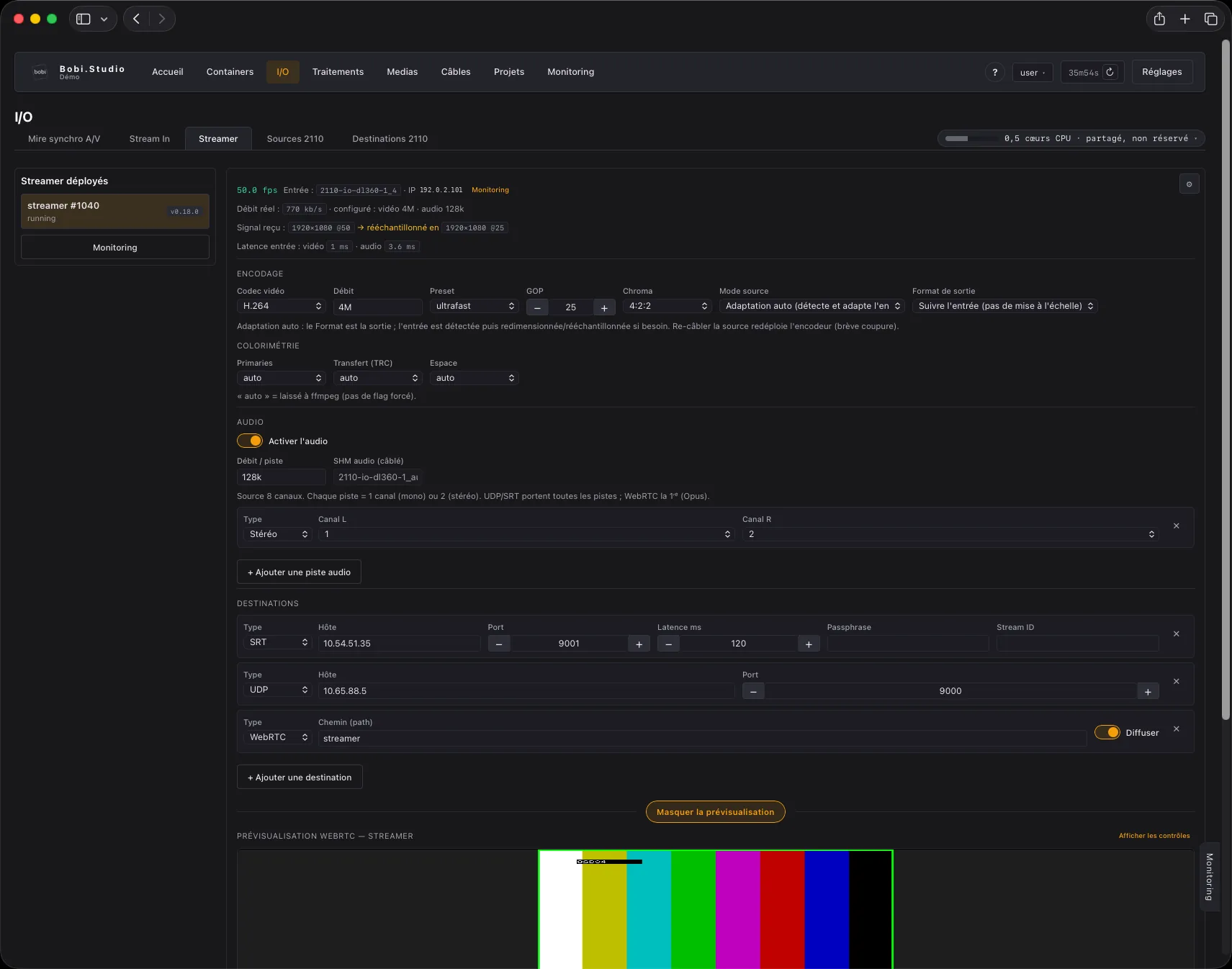1232x969 pixels.
Task: Remove the SRT destination row
Action: click(x=1176, y=634)
